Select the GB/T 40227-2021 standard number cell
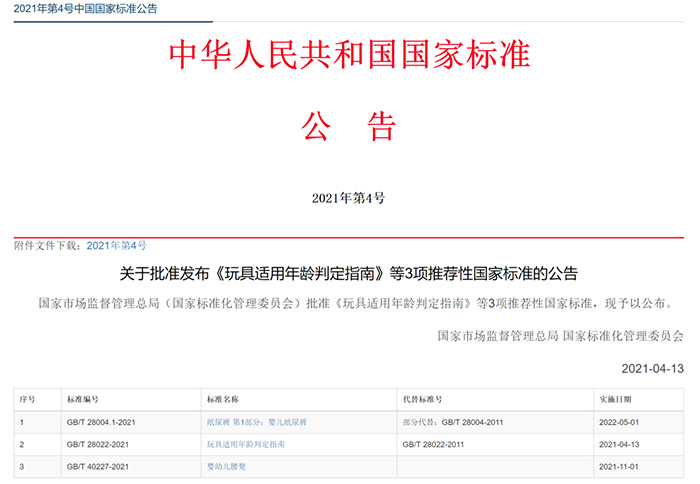 point(95,465)
